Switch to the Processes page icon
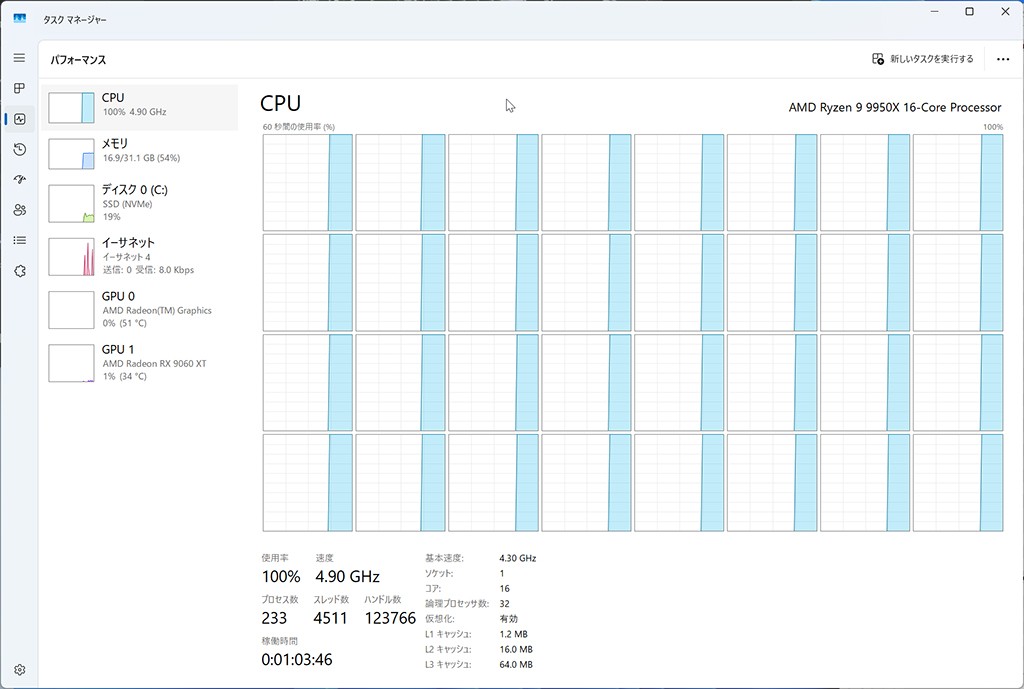This screenshot has width=1024, height=689. click(19, 89)
